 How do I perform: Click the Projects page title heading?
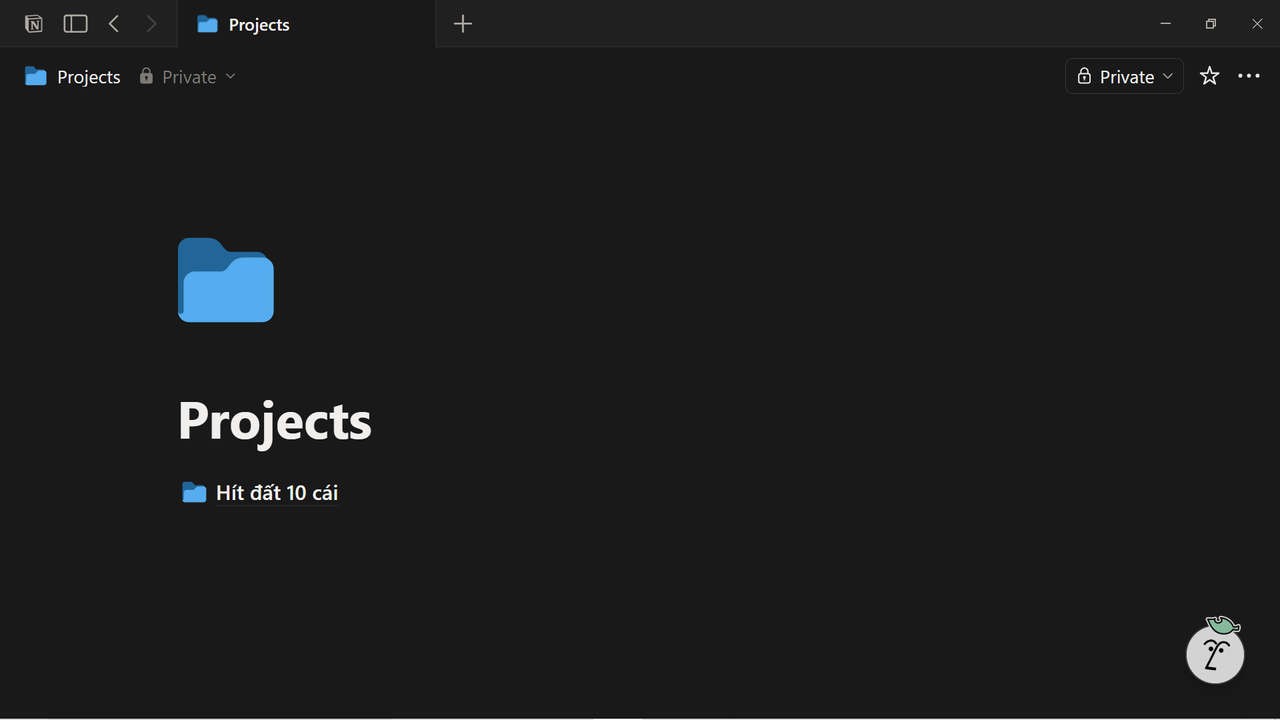(x=275, y=421)
